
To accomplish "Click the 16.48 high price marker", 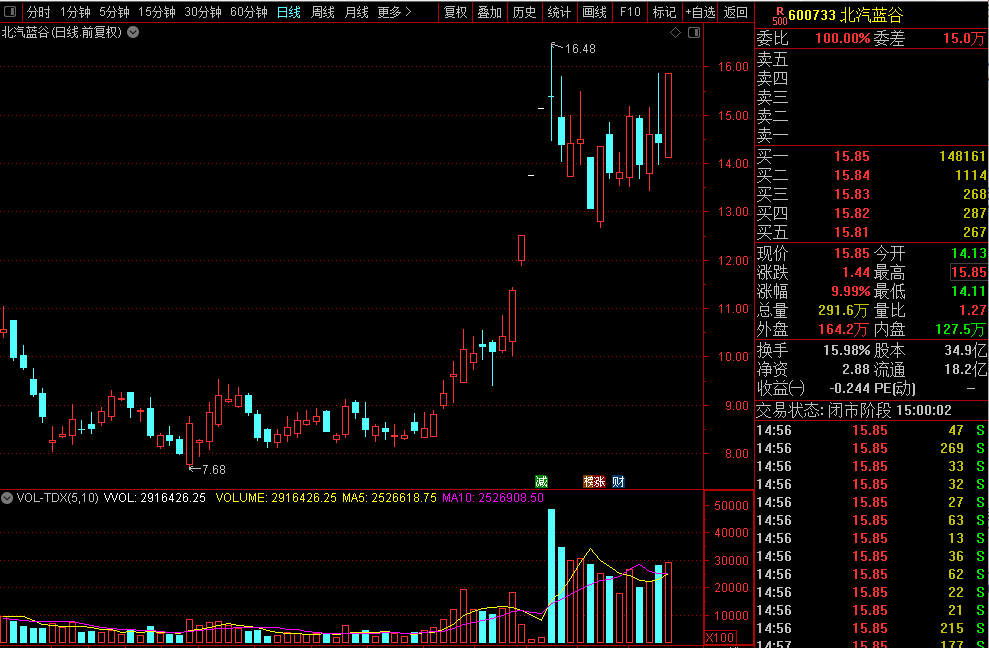I will 579,48.
